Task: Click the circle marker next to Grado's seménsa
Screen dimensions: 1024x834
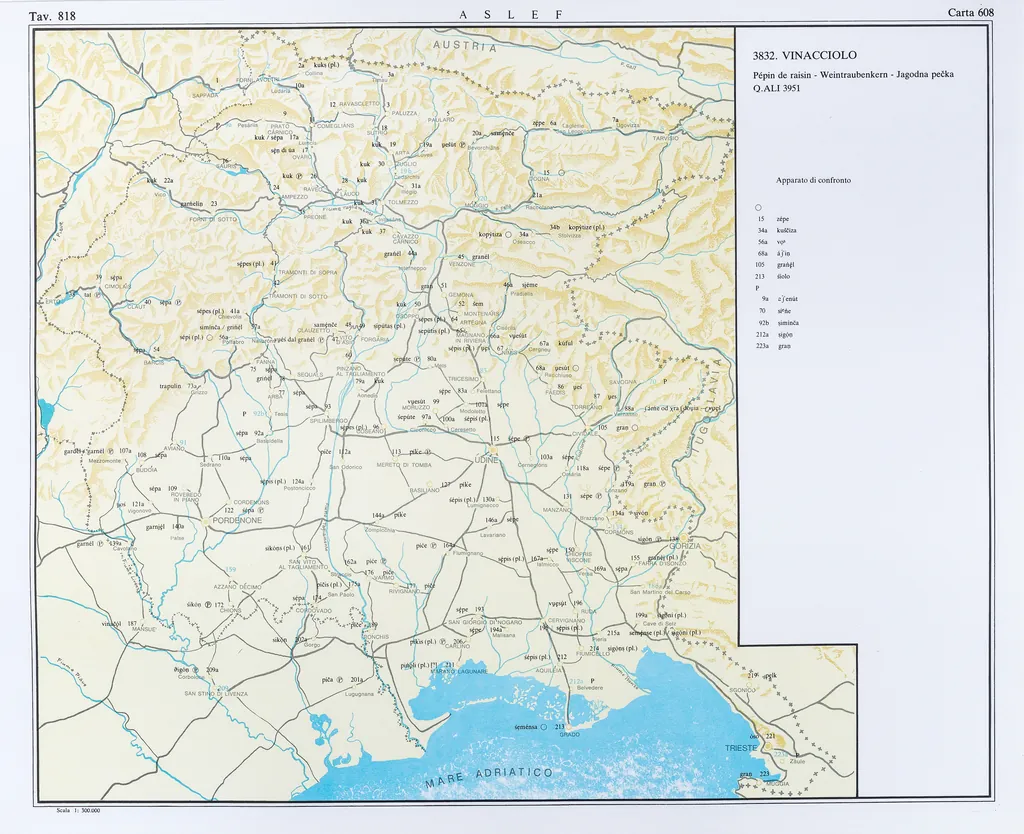Action: [x=543, y=728]
